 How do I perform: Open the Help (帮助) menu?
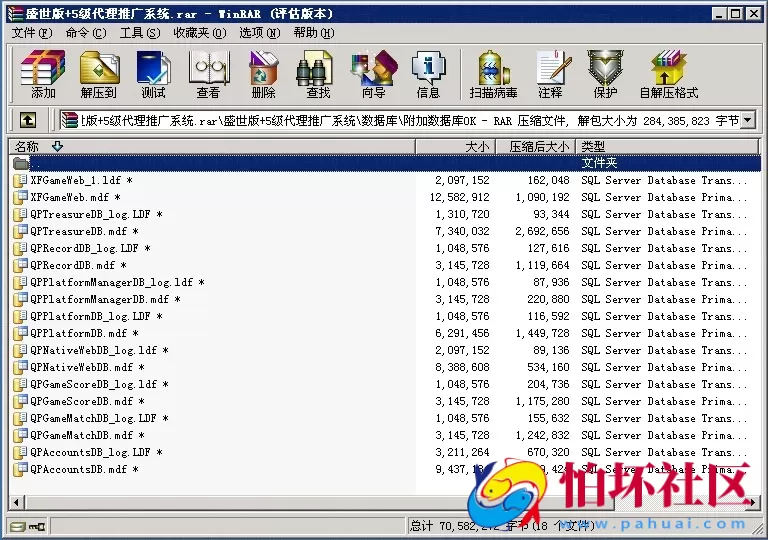tap(314, 33)
